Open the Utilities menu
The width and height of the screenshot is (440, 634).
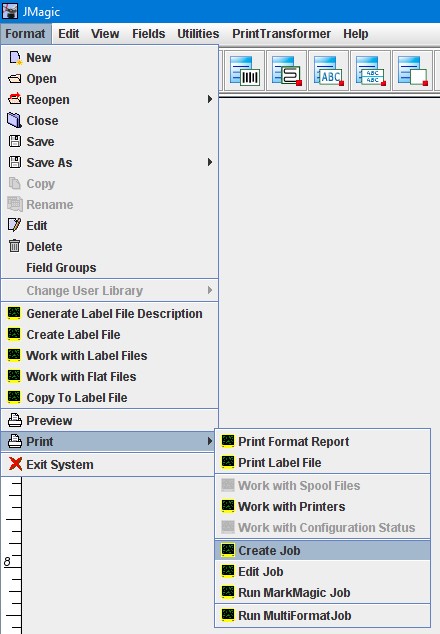pyautogui.click(x=198, y=34)
